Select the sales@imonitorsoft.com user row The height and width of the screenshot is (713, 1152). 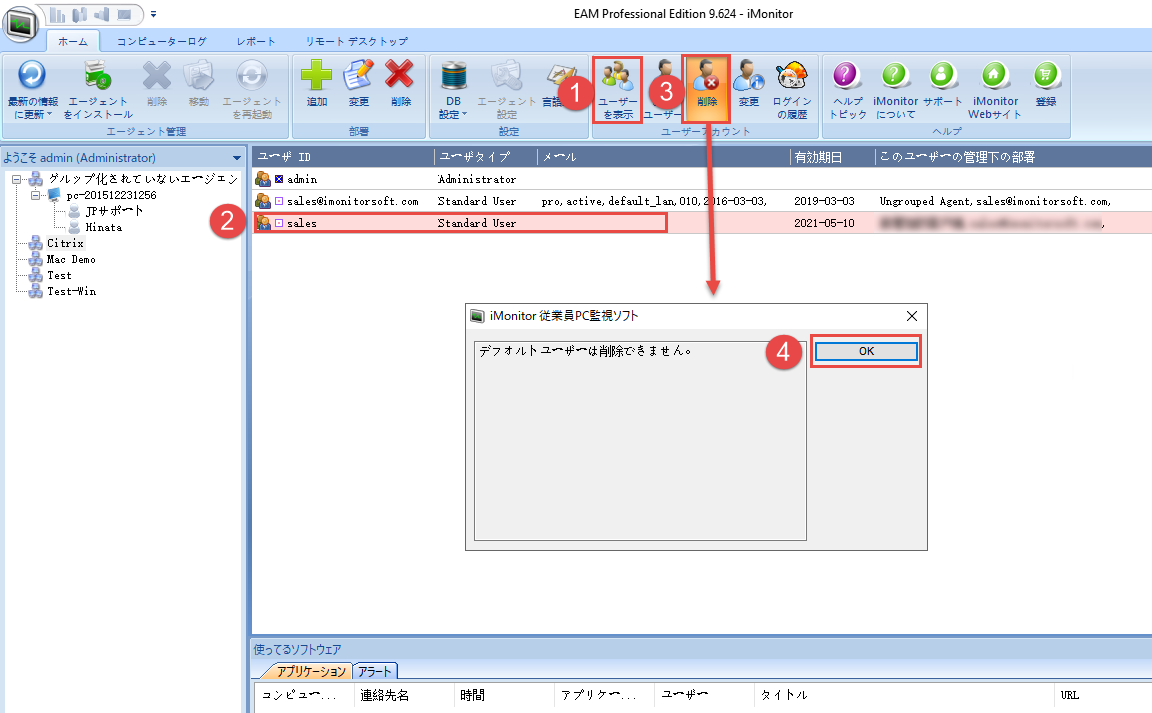pyautogui.click(x=702, y=201)
